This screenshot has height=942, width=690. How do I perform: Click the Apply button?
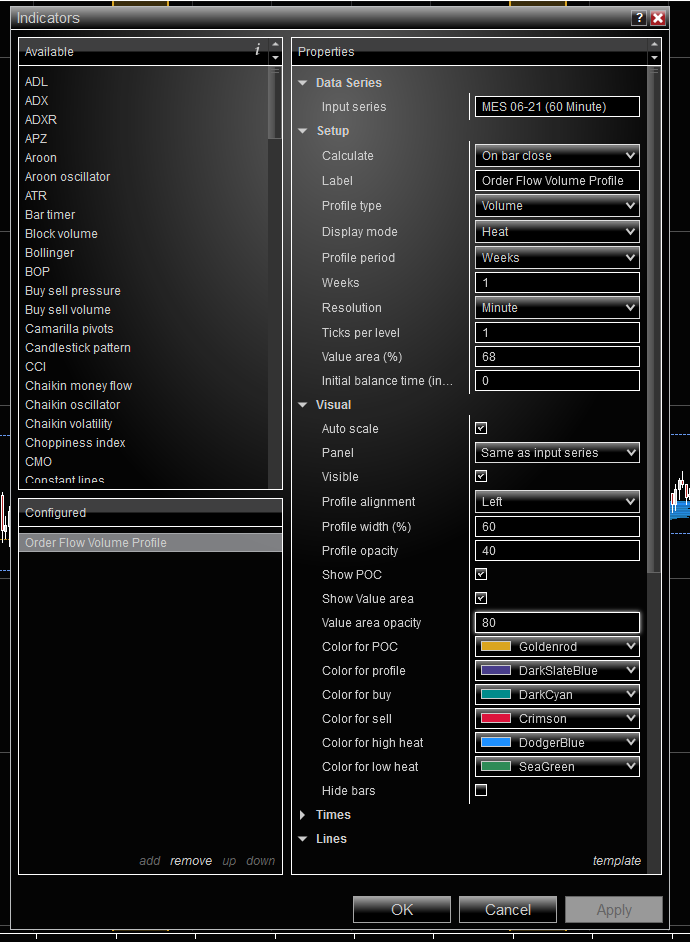coord(614,910)
